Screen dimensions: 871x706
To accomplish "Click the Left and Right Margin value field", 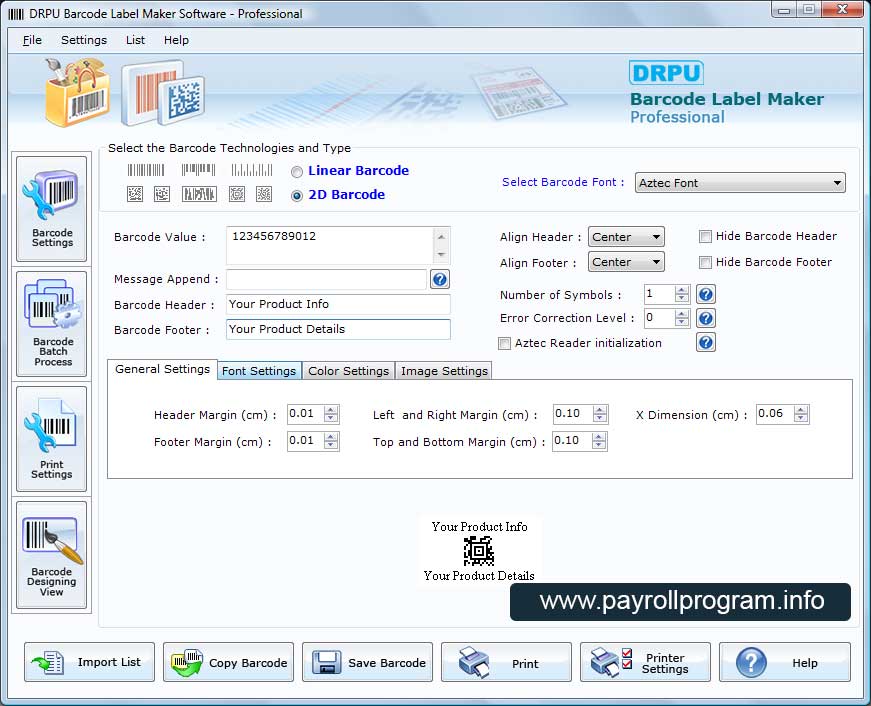I will [x=573, y=414].
